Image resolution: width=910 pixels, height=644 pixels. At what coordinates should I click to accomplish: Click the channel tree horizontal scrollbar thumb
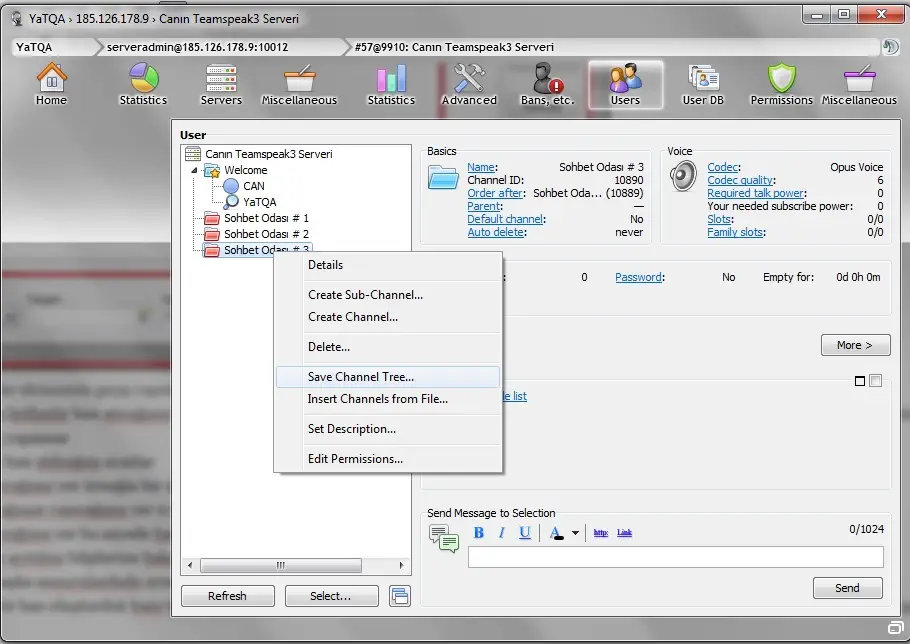click(281, 566)
